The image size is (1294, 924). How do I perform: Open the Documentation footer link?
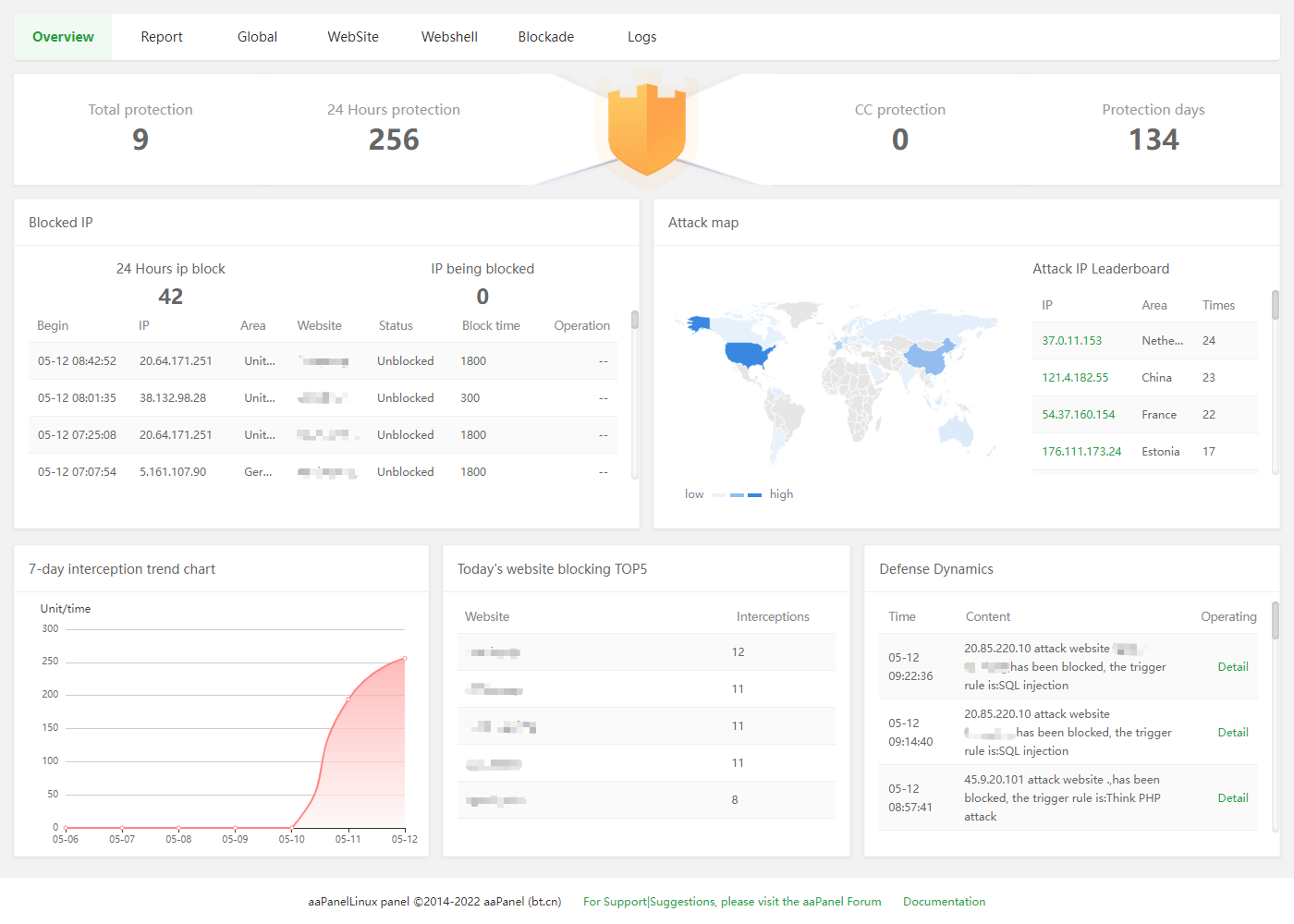(944, 902)
